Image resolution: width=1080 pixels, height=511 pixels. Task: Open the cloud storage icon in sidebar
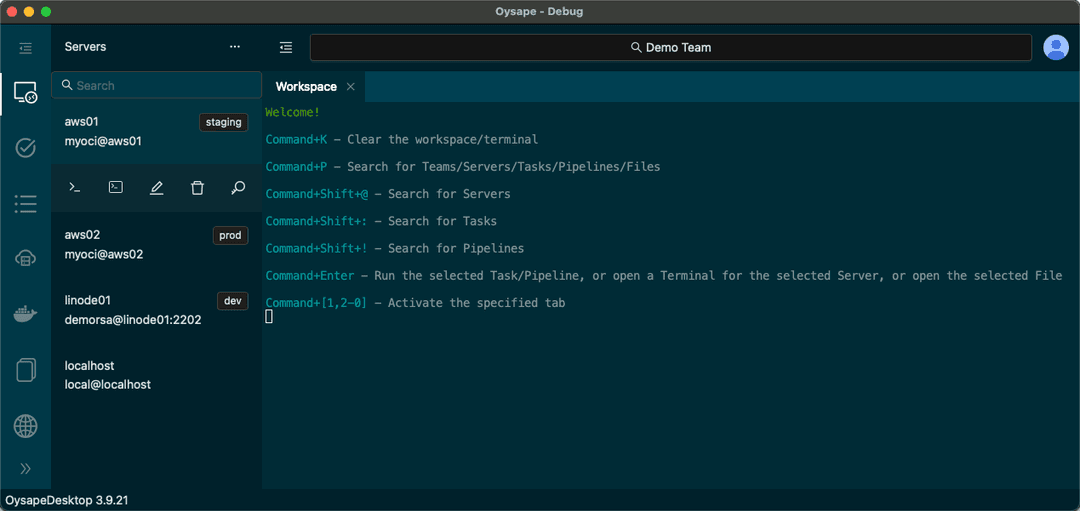(x=25, y=259)
